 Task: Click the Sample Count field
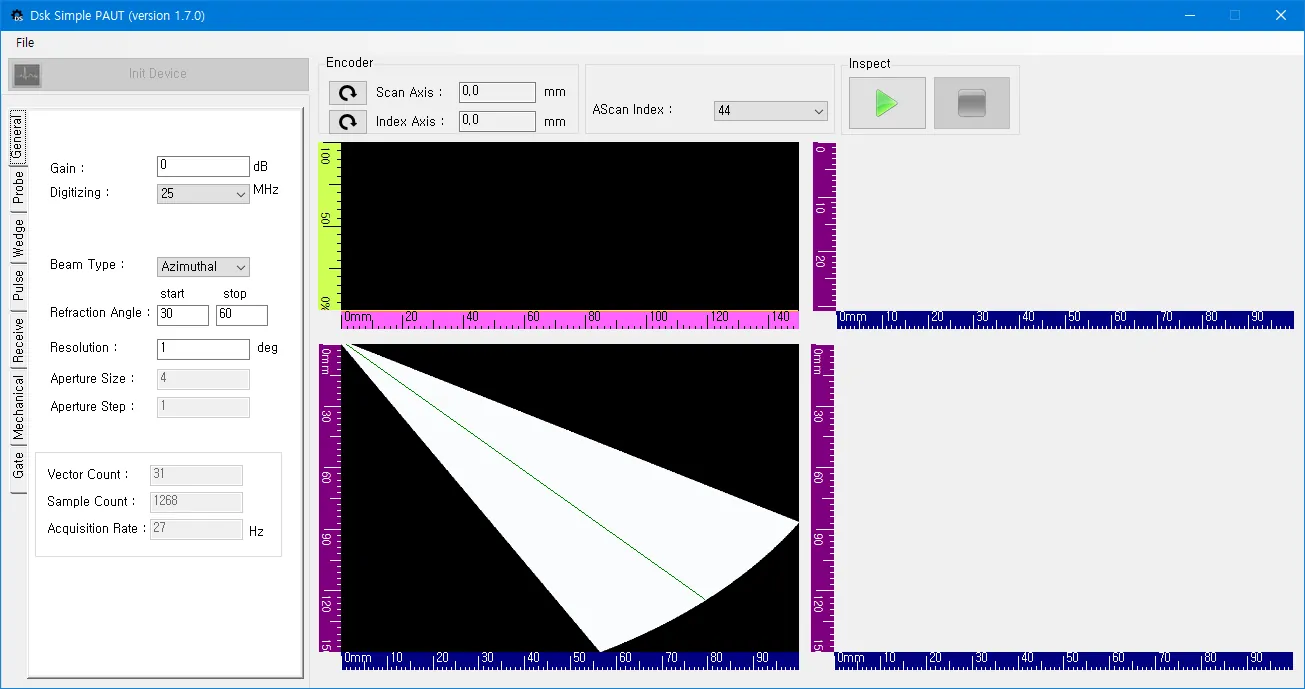tap(196, 502)
